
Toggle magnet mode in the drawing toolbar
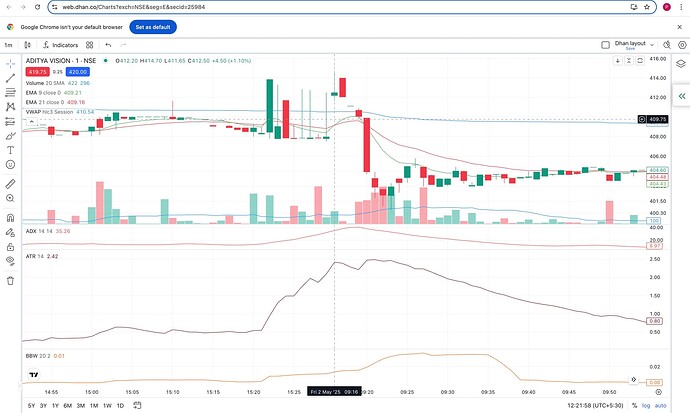point(11,218)
